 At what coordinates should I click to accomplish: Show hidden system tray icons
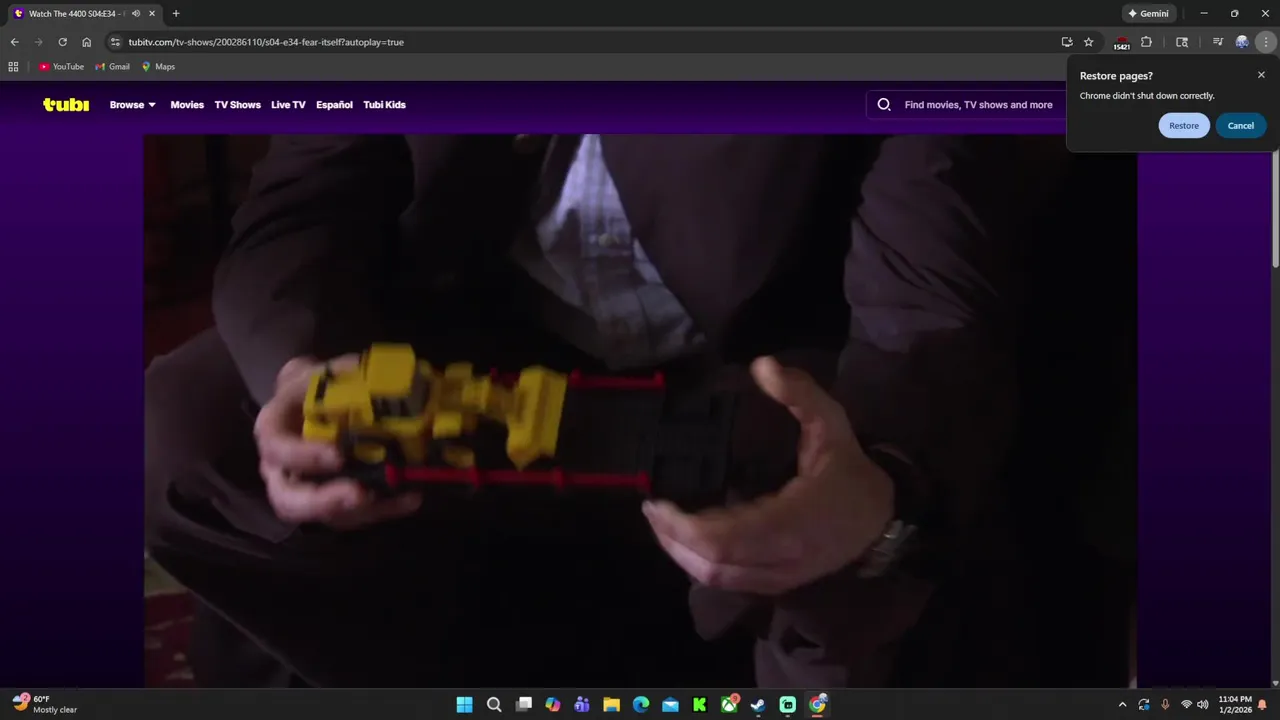pos(1122,705)
